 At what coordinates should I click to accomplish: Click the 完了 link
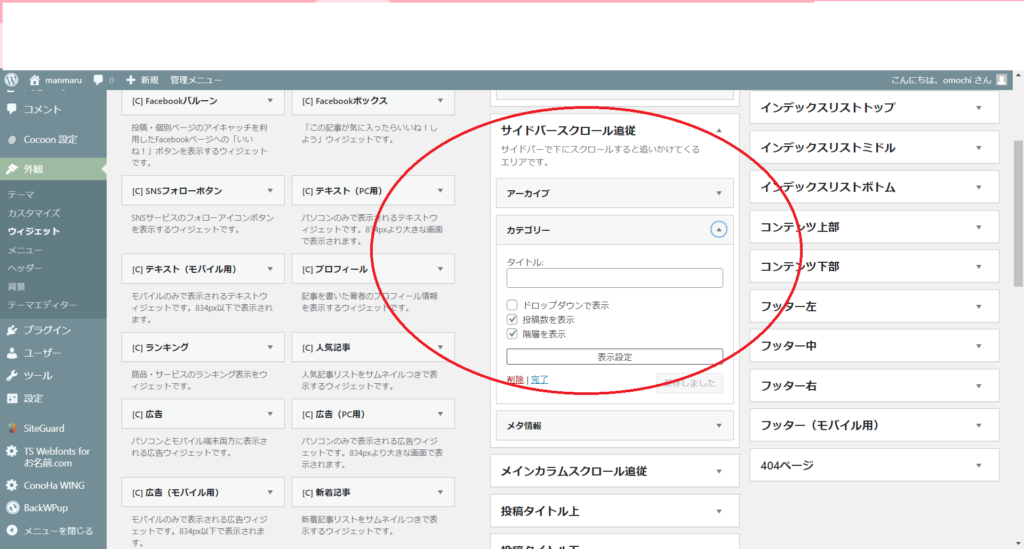pyautogui.click(x=539, y=379)
